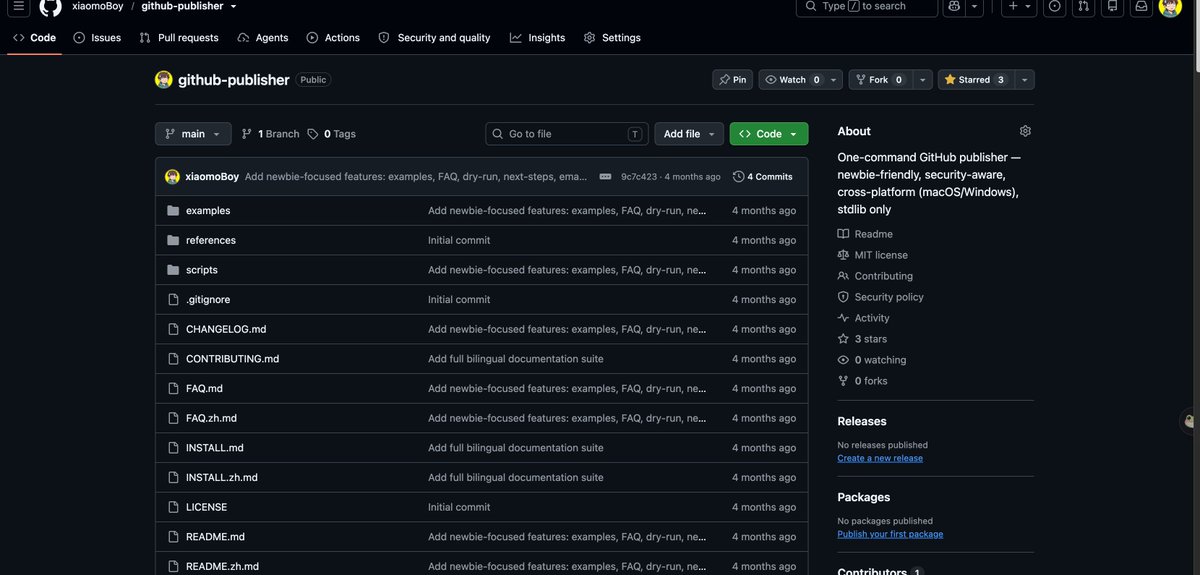Pin the repository with Pin button
This screenshot has height=575, width=1200.
click(733, 80)
